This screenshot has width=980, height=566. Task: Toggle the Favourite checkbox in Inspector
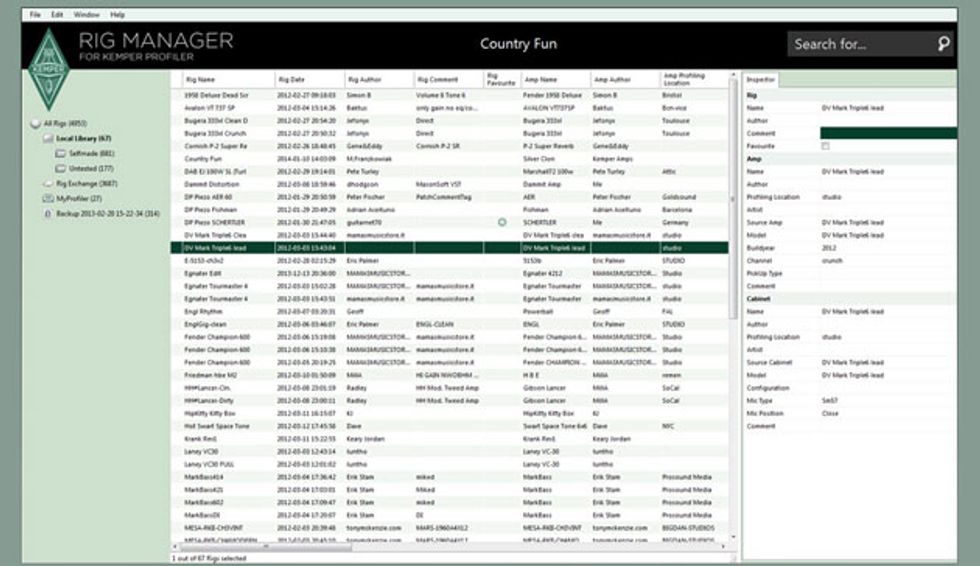click(x=825, y=146)
